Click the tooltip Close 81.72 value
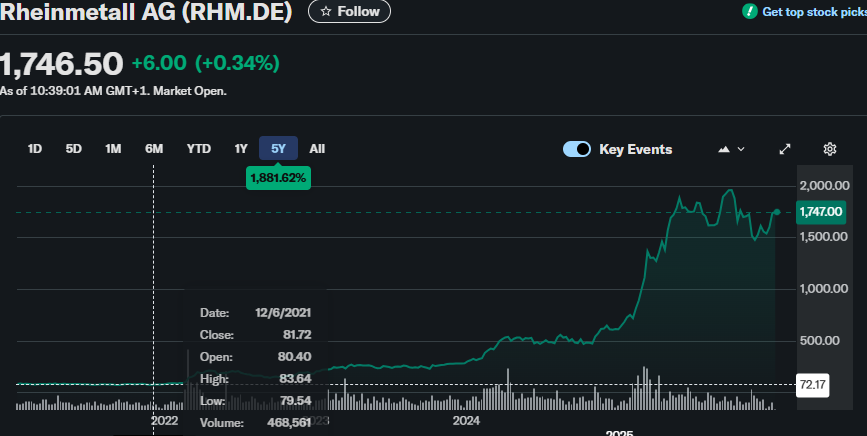 pos(297,335)
